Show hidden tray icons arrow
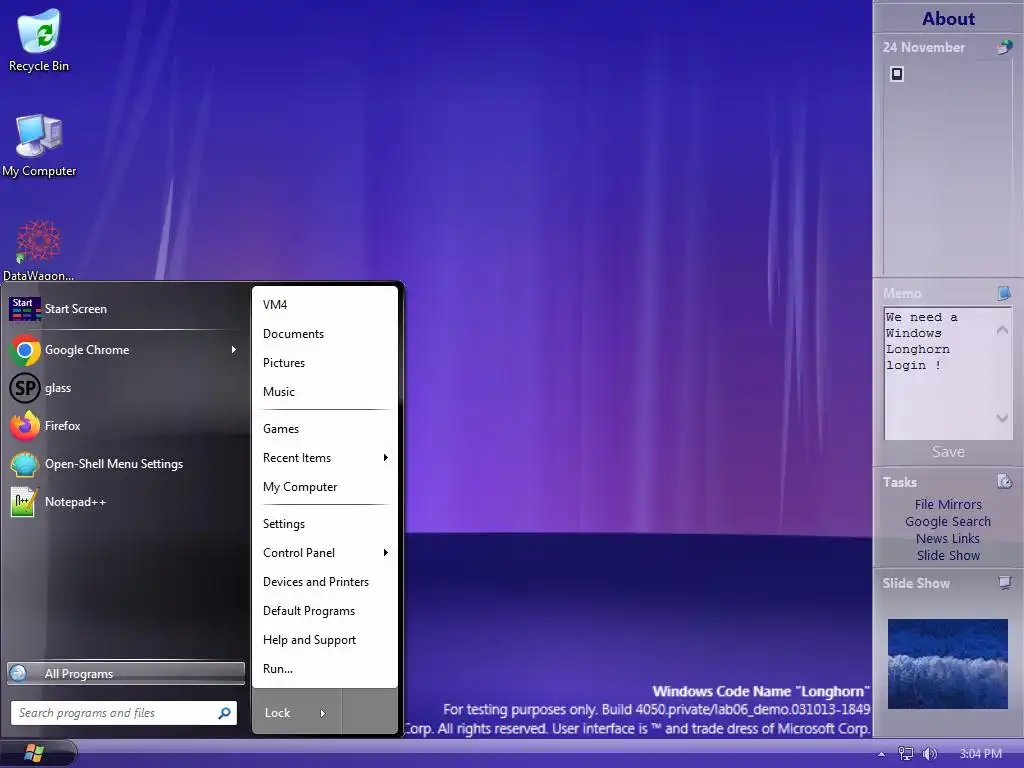 tap(882, 754)
